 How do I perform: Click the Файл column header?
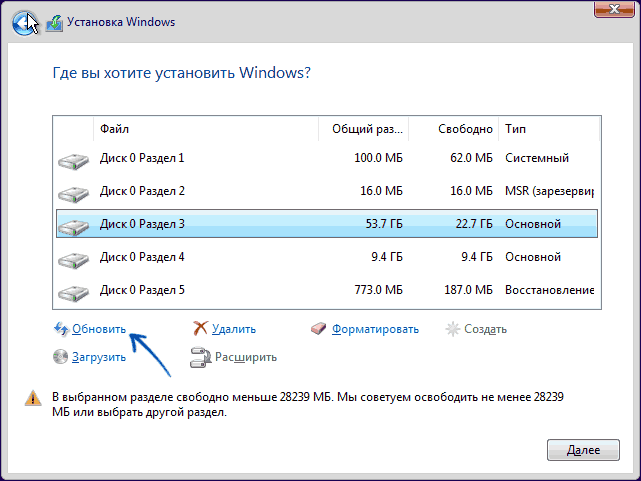click(x=206, y=129)
